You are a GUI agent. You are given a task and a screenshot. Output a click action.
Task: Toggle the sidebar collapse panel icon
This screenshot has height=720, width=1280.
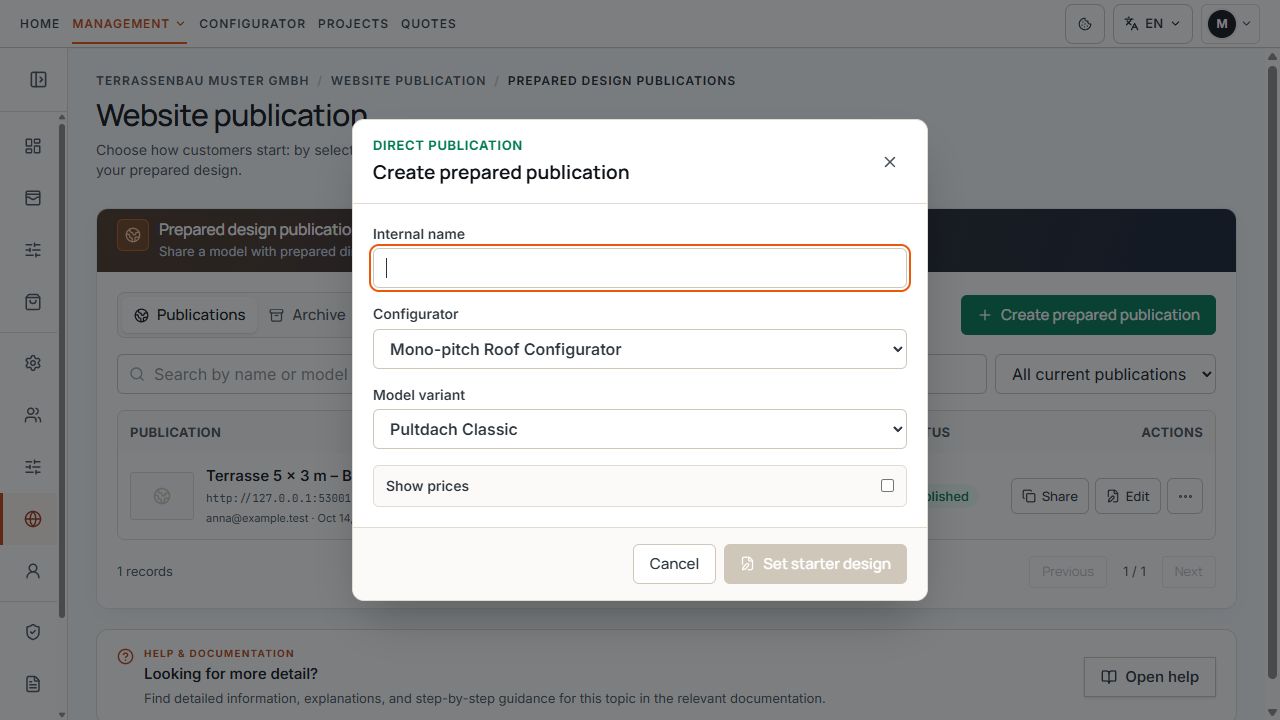coord(38,79)
